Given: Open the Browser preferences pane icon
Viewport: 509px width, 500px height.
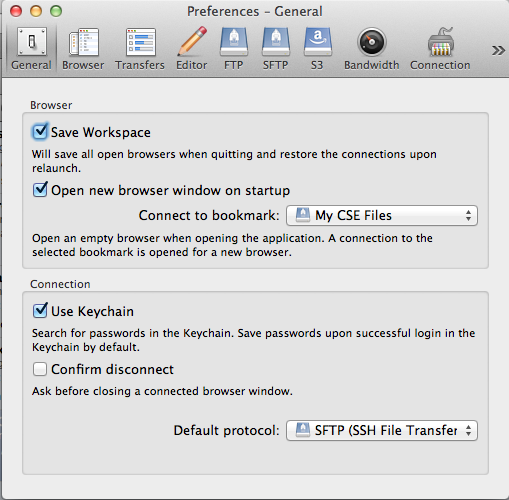Looking at the screenshot, I should [x=84, y=42].
